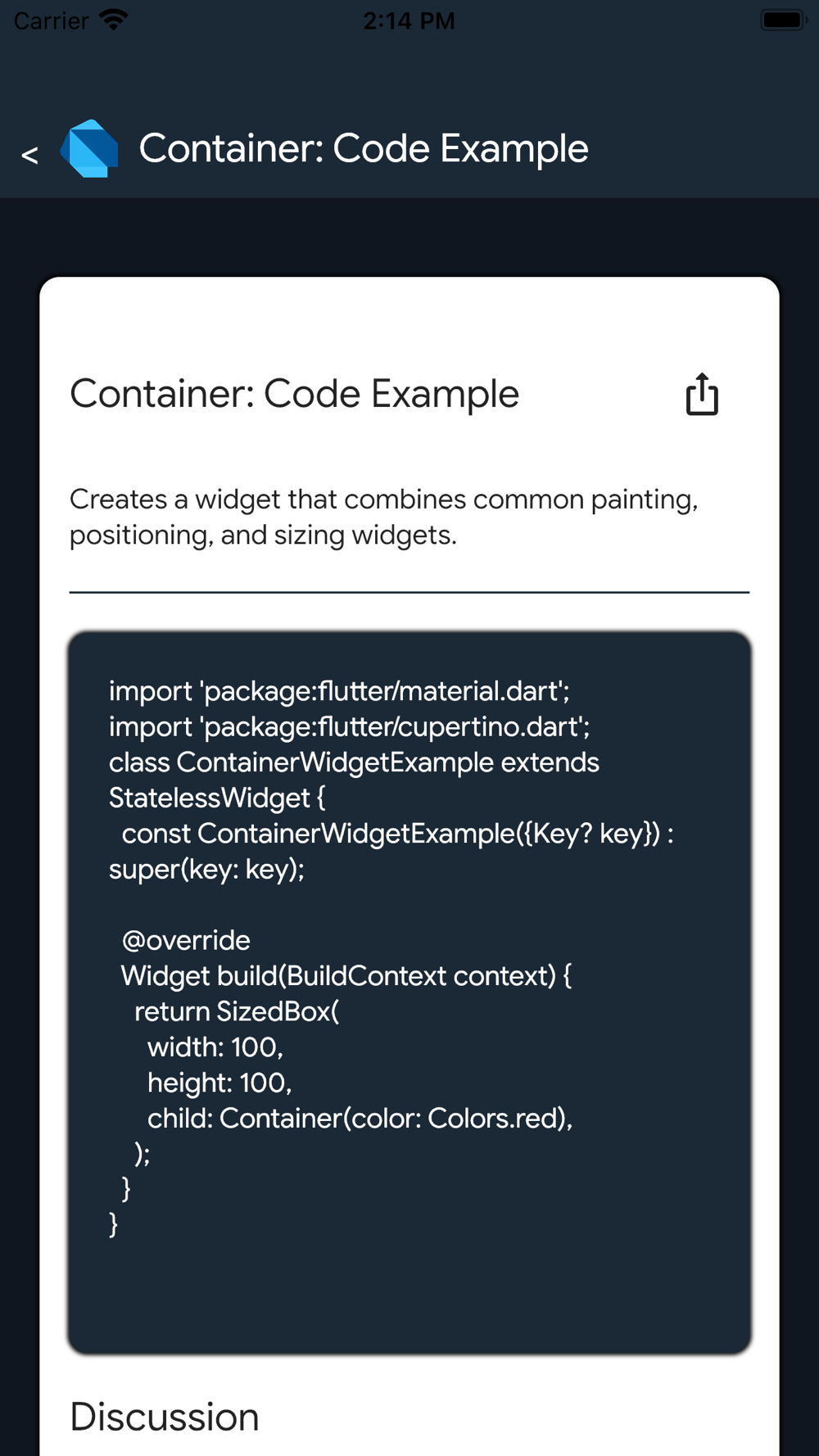The height and width of the screenshot is (1456, 819).
Task: Tap the share icon on card
Action: [x=702, y=394]
